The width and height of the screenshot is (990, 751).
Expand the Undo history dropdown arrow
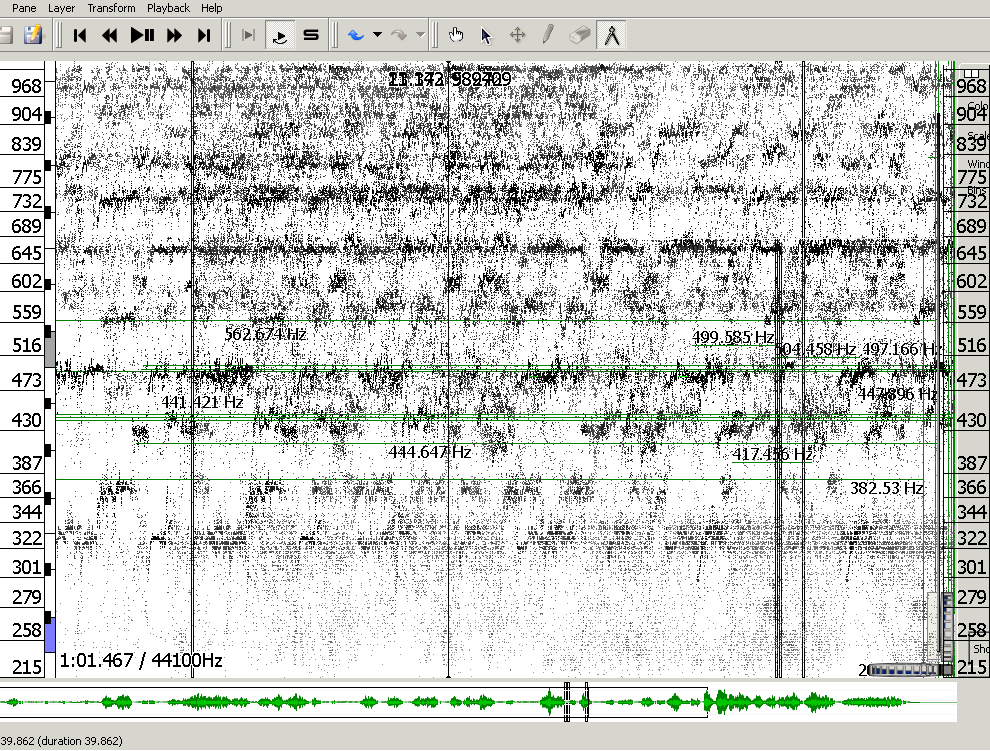(x=377, y=36)
